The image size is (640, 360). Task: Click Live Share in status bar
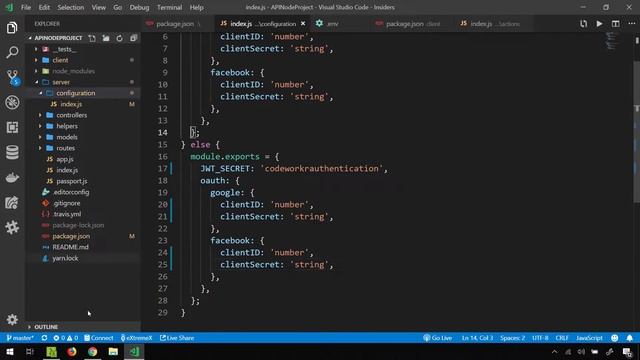pyautogui.click(x=177, y=338)
